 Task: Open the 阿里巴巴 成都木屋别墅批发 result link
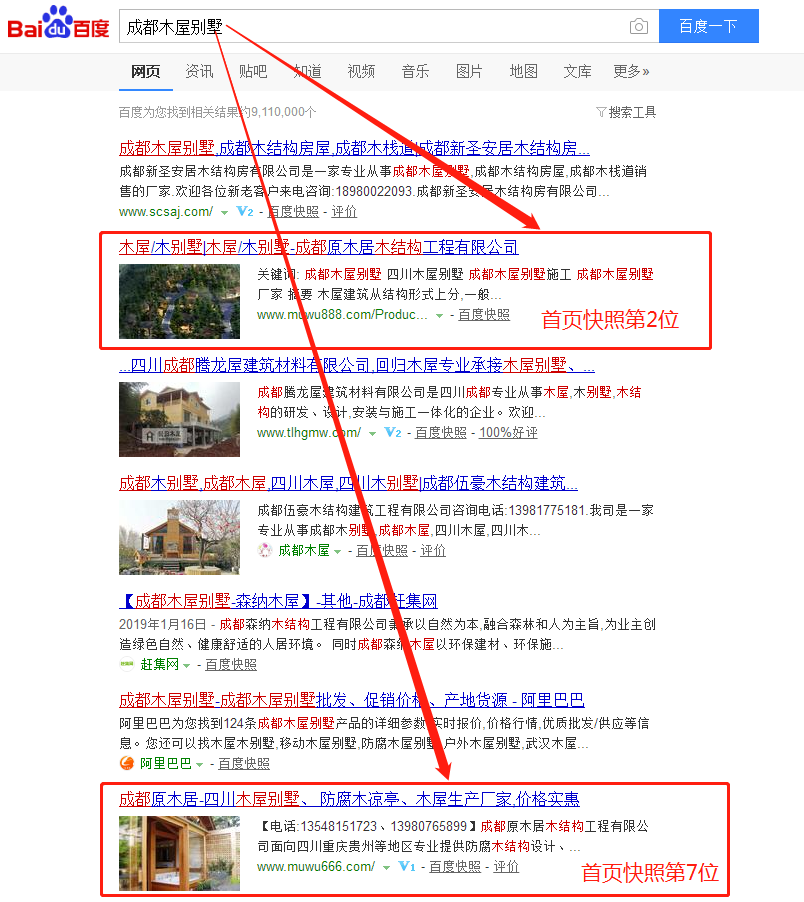coord(351,700)
